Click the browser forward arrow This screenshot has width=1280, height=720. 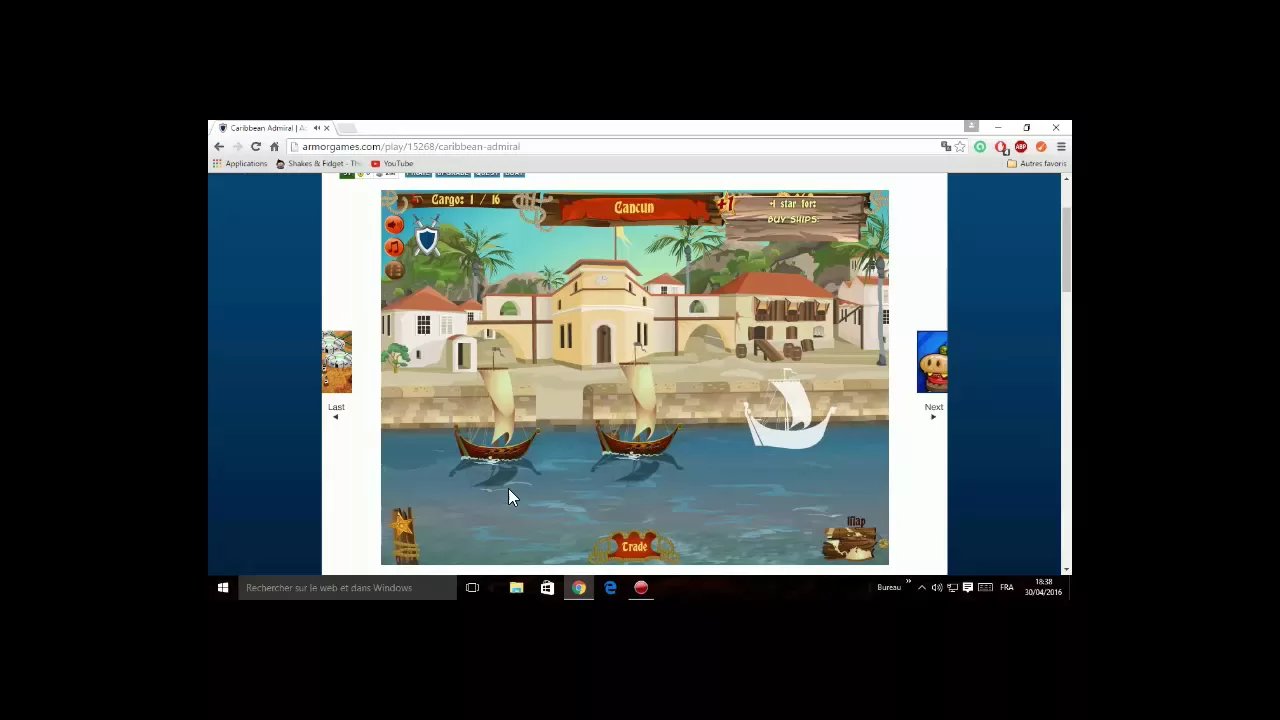[x=237, y=146]
